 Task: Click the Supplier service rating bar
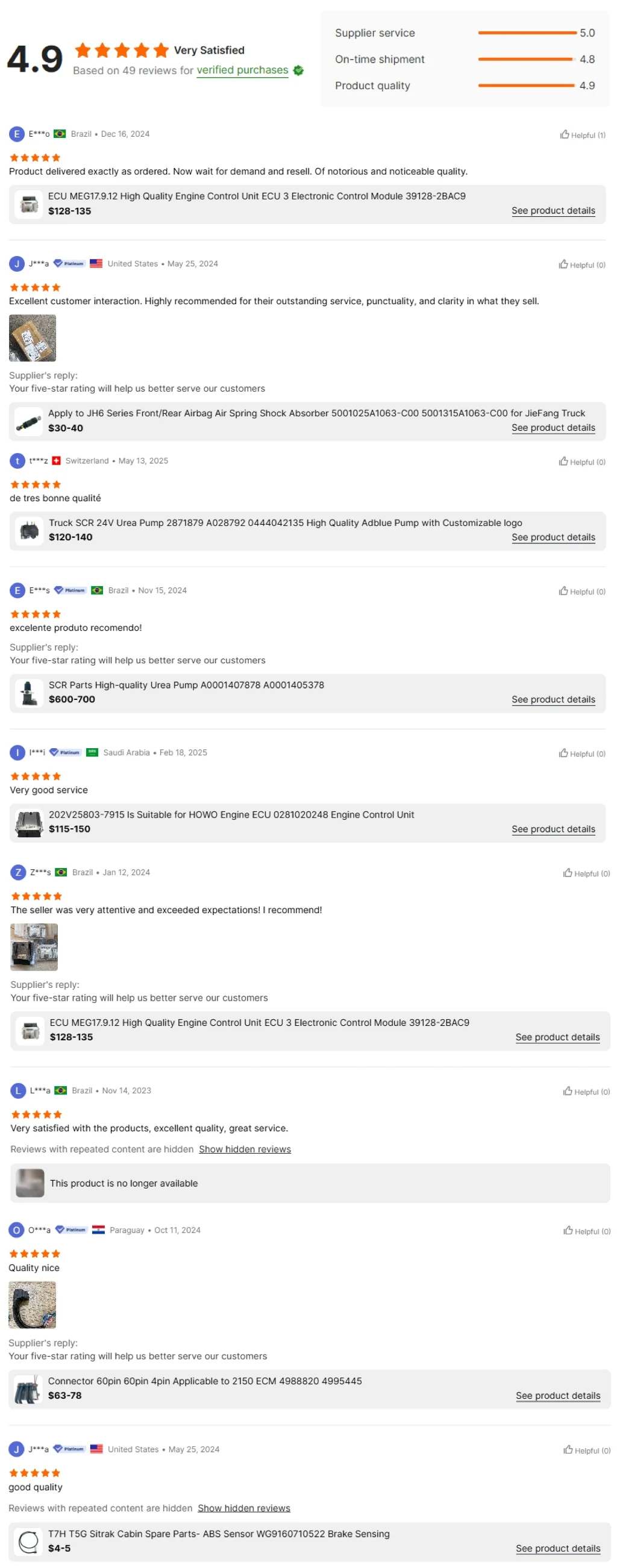526,33
